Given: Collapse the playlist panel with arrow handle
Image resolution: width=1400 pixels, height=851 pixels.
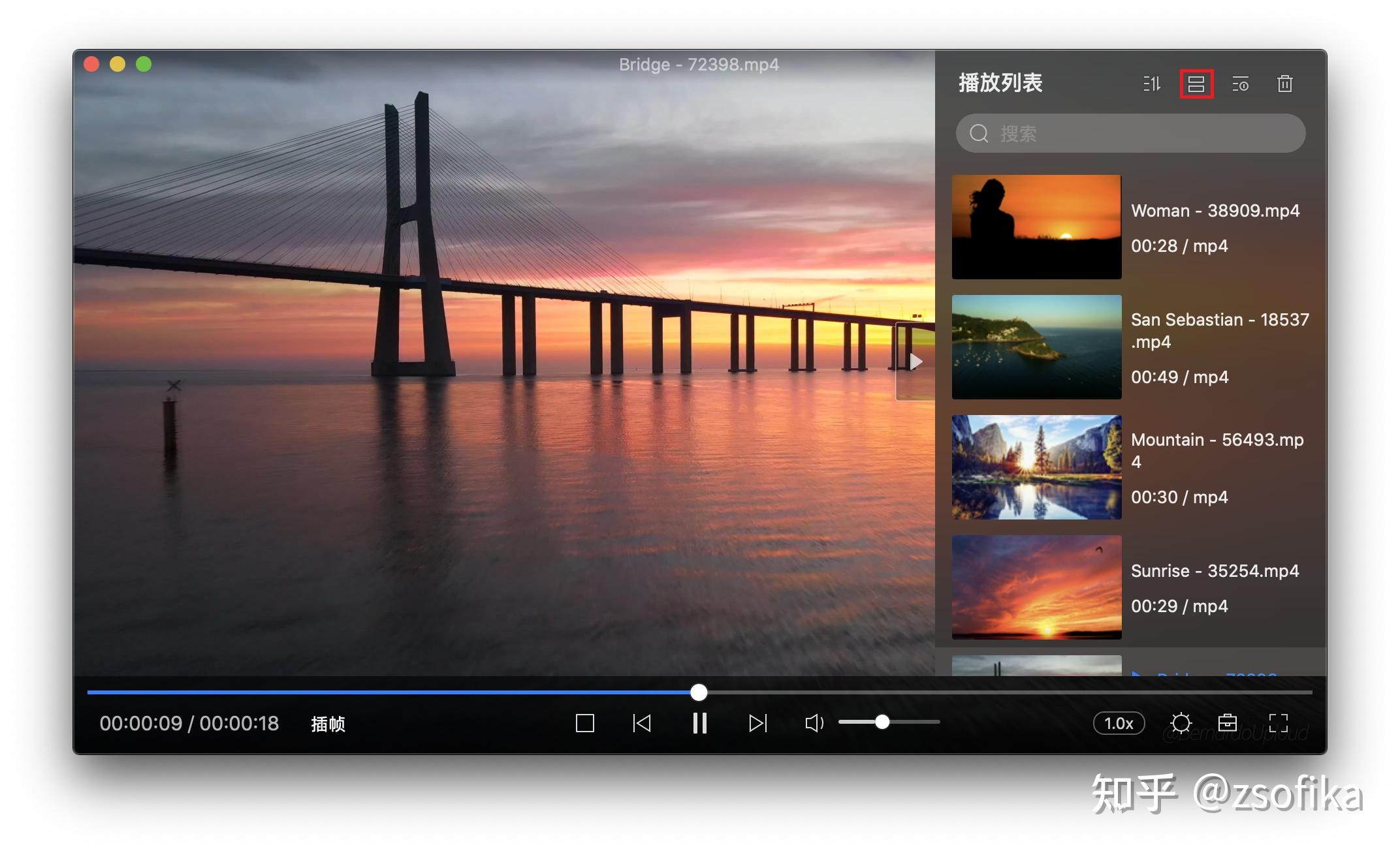Looking at the screenshot, I should click(915, 362).
